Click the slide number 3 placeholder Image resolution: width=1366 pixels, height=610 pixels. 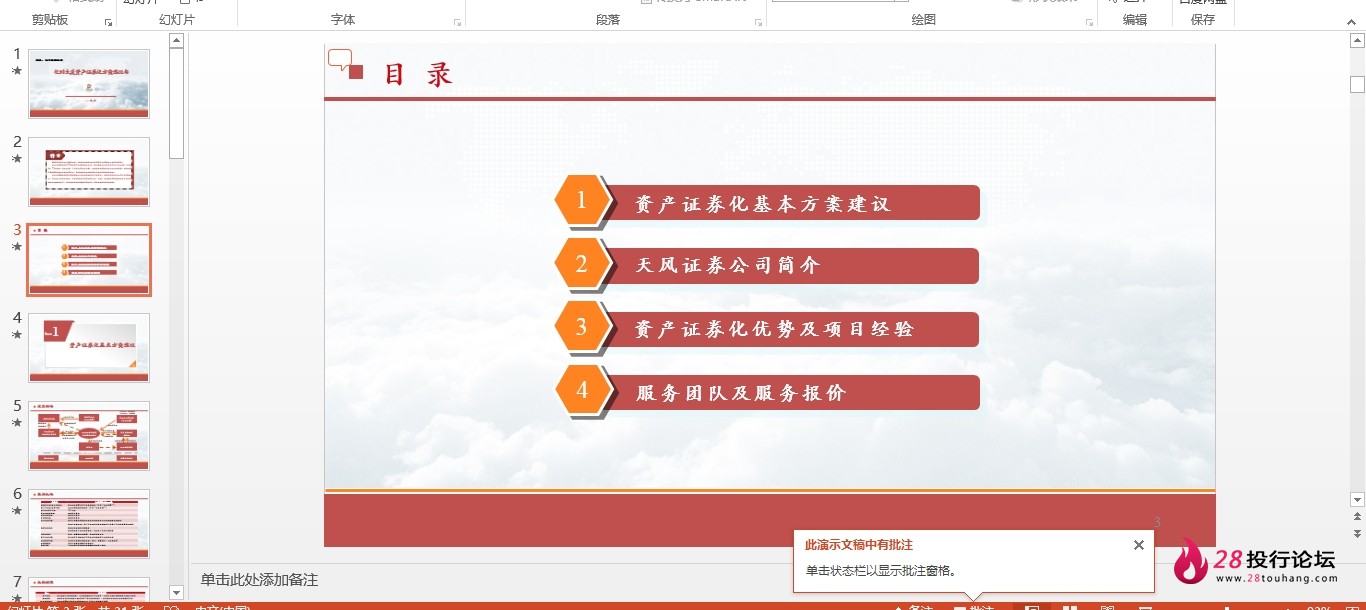point(1157,522)
